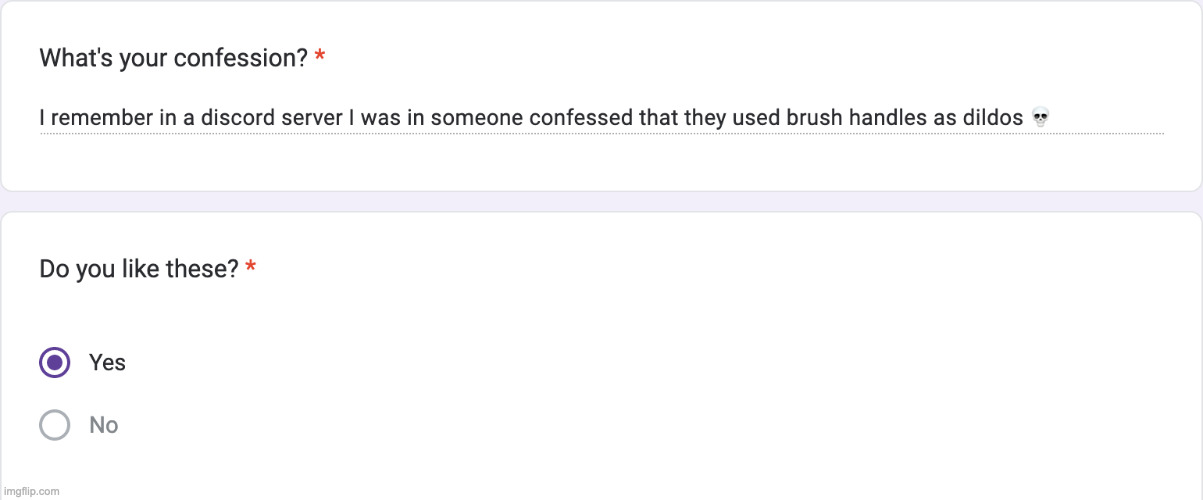Click the dotted underline beneath the confession text
The height and width of the screenshot is (500, 1203).
pyautogui.click(x=600, y=134)
